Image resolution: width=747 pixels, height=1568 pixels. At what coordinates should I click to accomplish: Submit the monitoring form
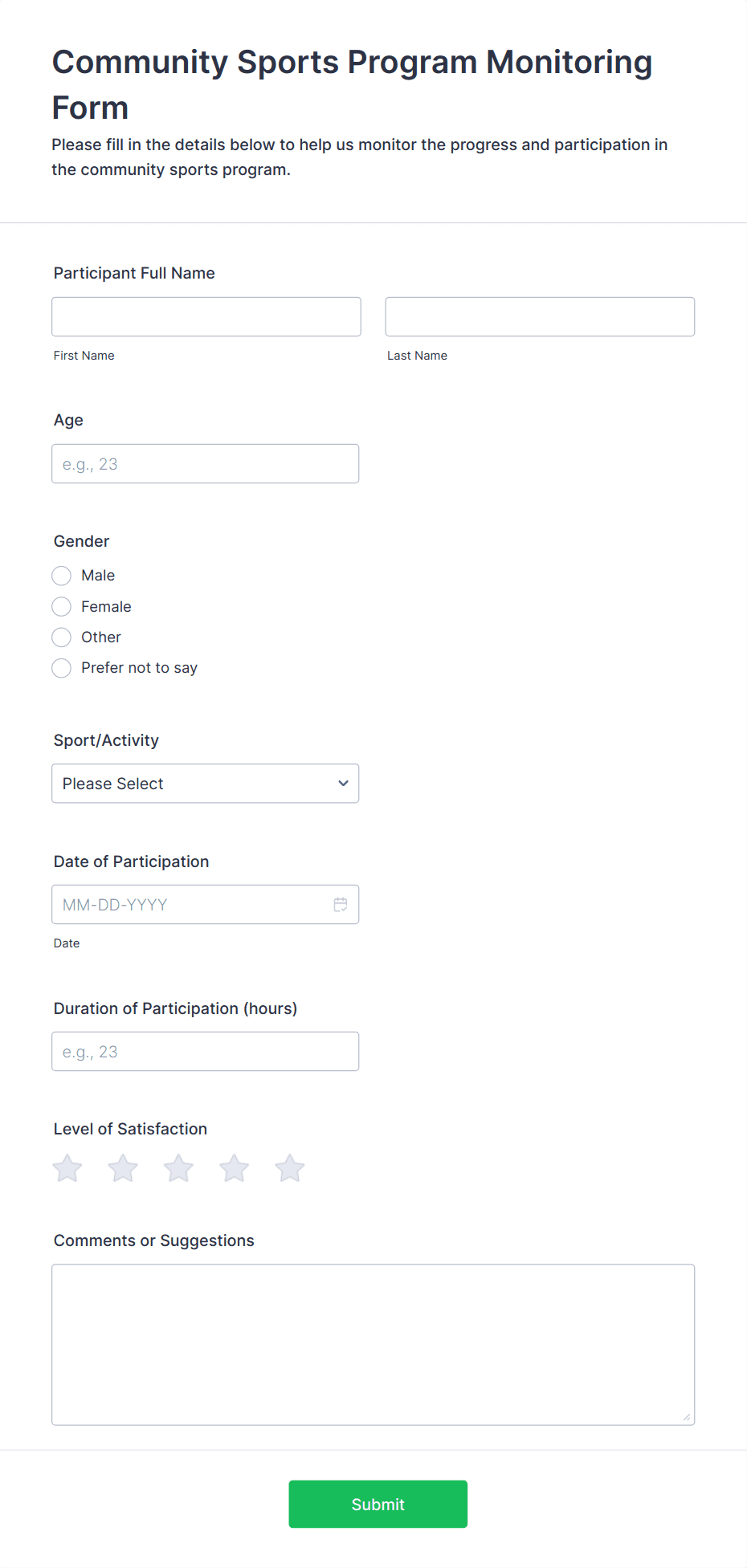(378, 1505)
